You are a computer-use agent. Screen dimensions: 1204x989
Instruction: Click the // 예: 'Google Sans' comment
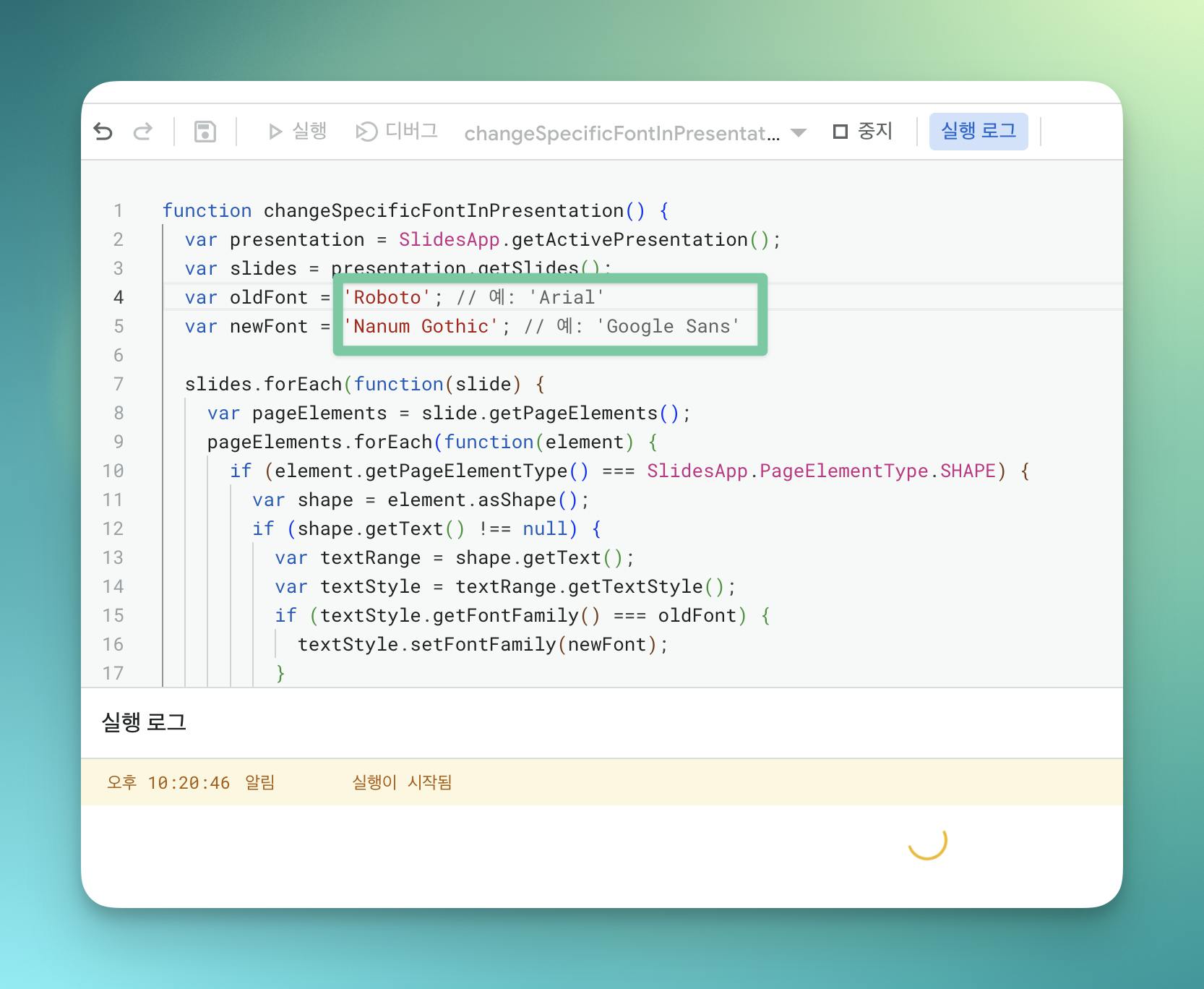point(632,327)
